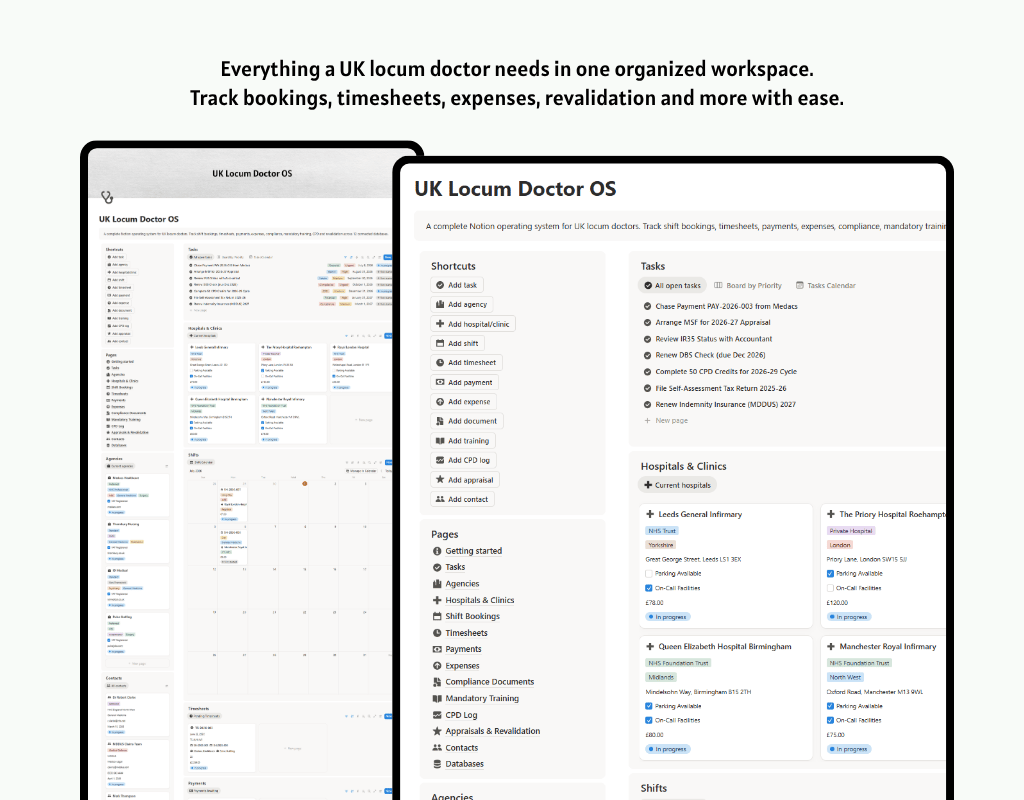Image resolution: width=1024 pixels, height=800 pixels.
Task: Toggle Parking Available on Queen Elizabeth Hospital
Action: (648, 706)
